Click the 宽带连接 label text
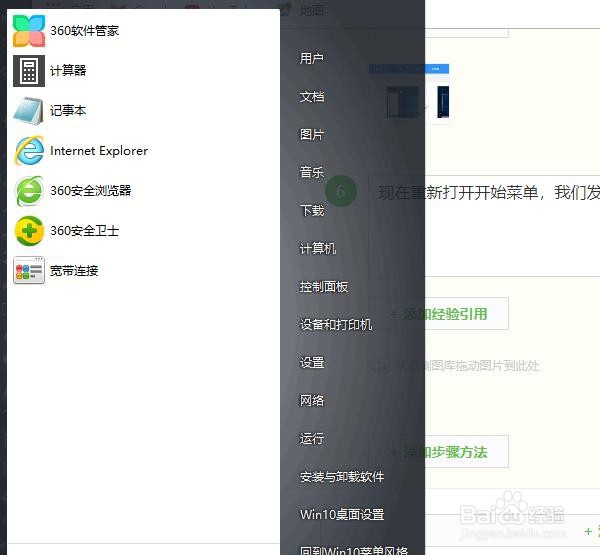The height and width of the screenshot is (555, 600). tap(74, 271)
